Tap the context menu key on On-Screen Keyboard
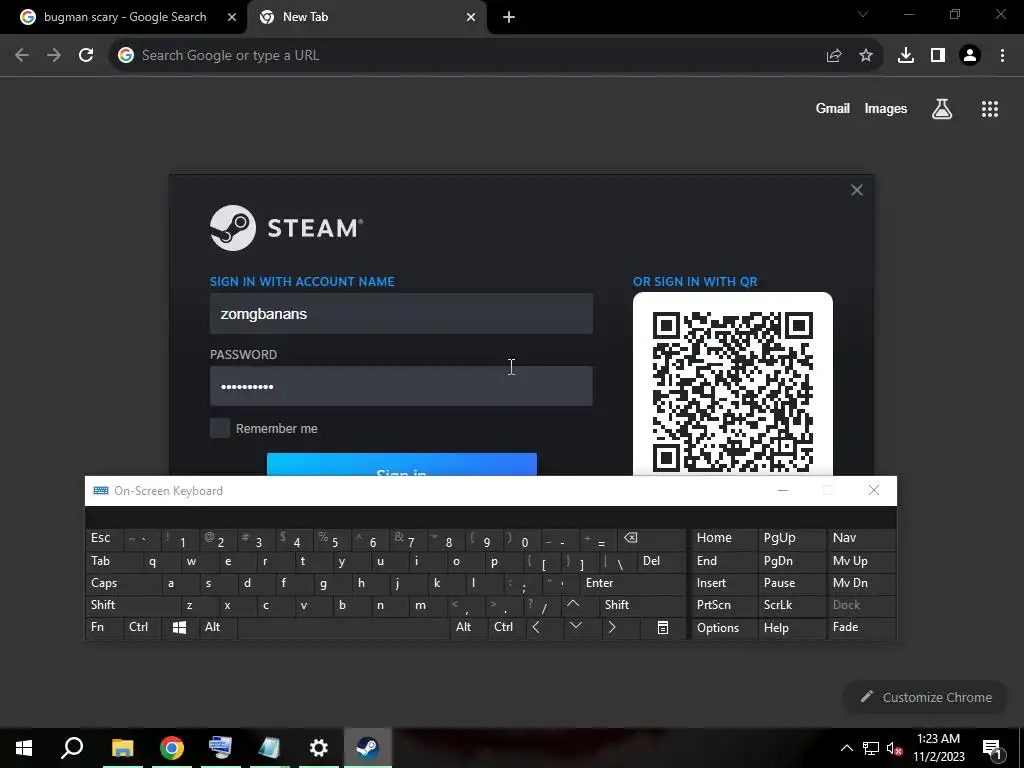 click(663, 628)
